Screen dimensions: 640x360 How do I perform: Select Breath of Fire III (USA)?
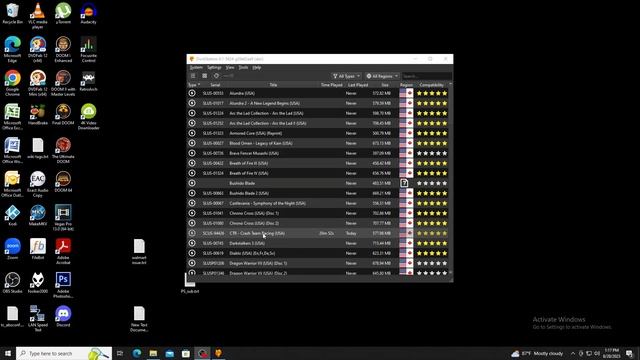click(x=318, y=163)
